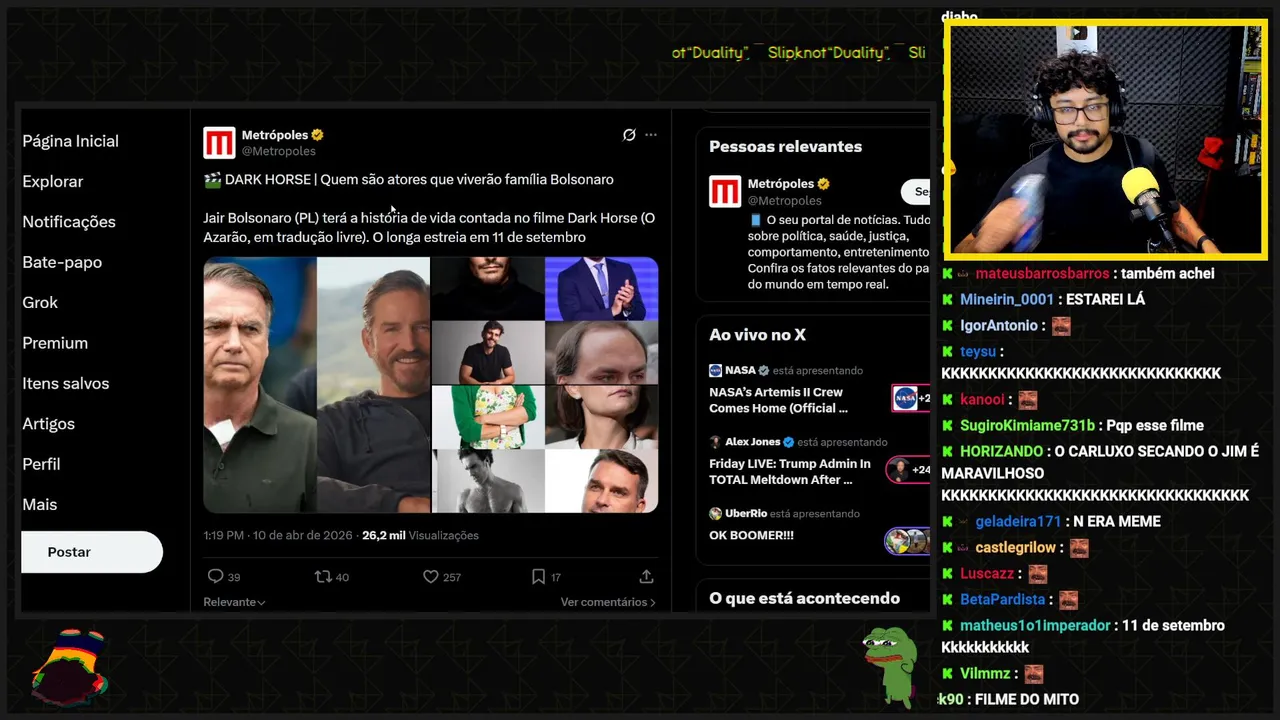Image resolution: width=1280 pixels, height=720 pixels.
Task: Open Alex Jones Friday LIVE broadcast
Action: [x=790, y=472]
